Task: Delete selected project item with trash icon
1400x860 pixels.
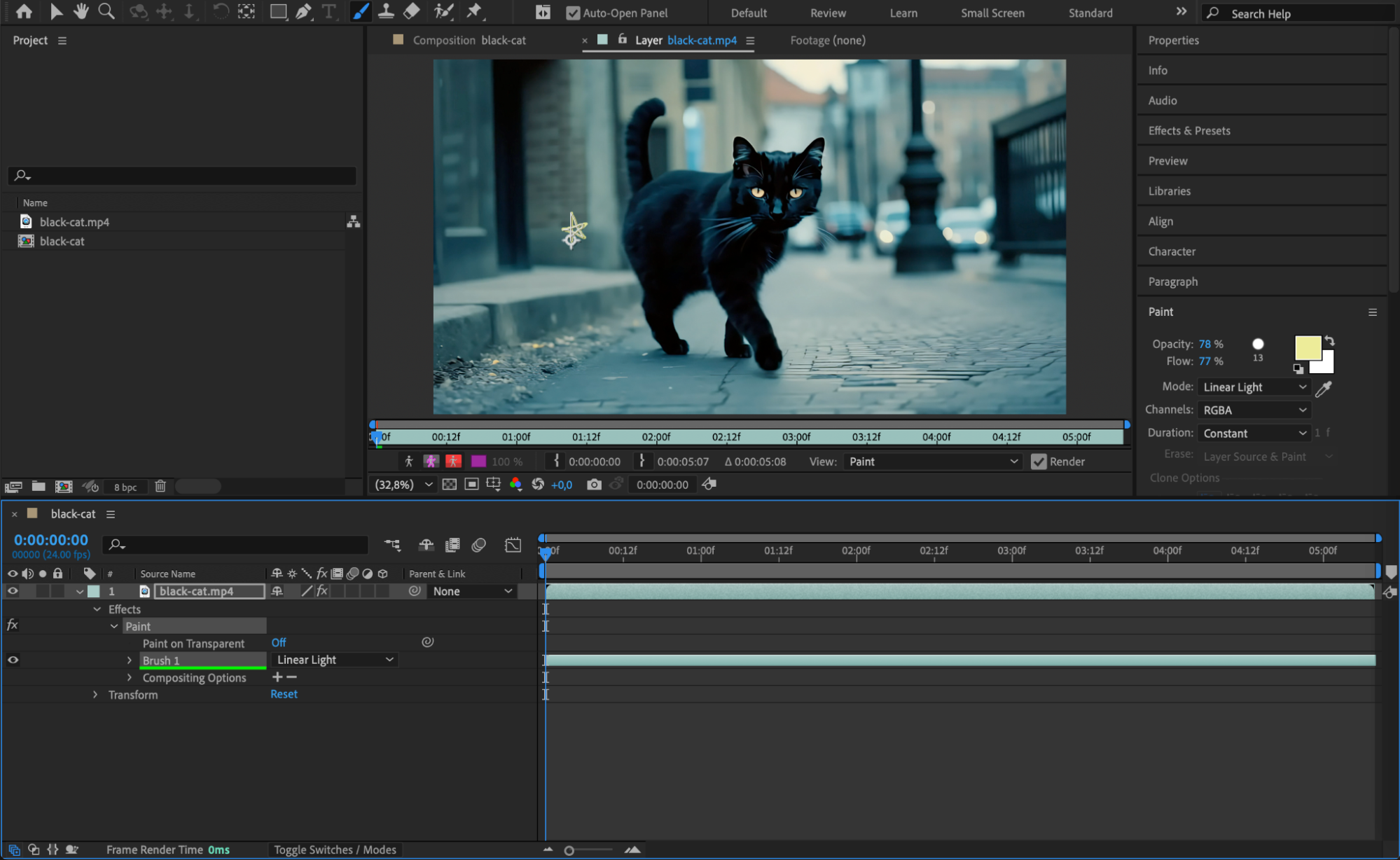Action: click(160, 486)
